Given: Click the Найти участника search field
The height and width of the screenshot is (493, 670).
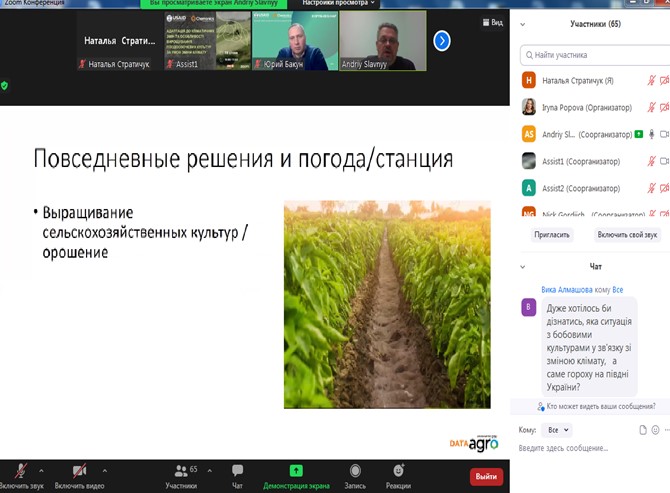Looking at the screenshot, I should click(595, 55).
